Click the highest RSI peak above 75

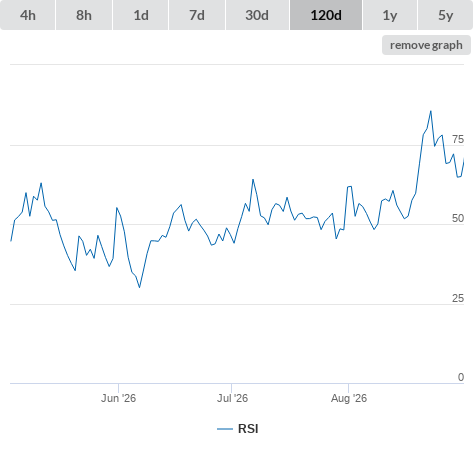(x=431, y=111)
